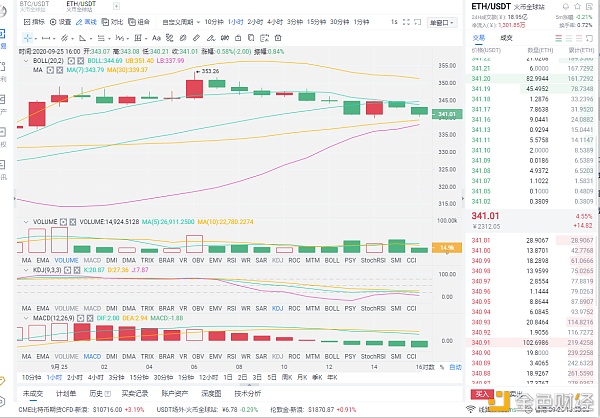The width and height of the screenshot is (600, 418).
Task: Switch to the 成交 trades tab
Action: (x=506, y=38)
